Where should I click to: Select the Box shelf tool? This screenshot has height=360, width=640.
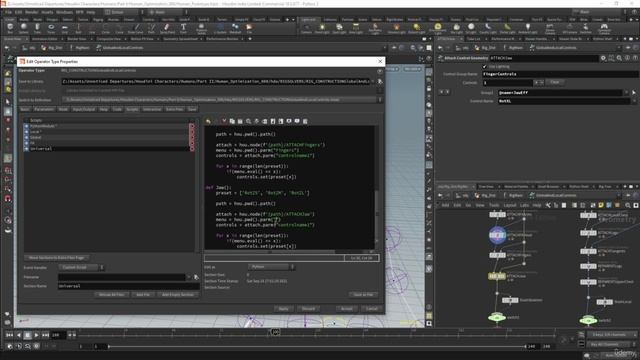point(10,28)
